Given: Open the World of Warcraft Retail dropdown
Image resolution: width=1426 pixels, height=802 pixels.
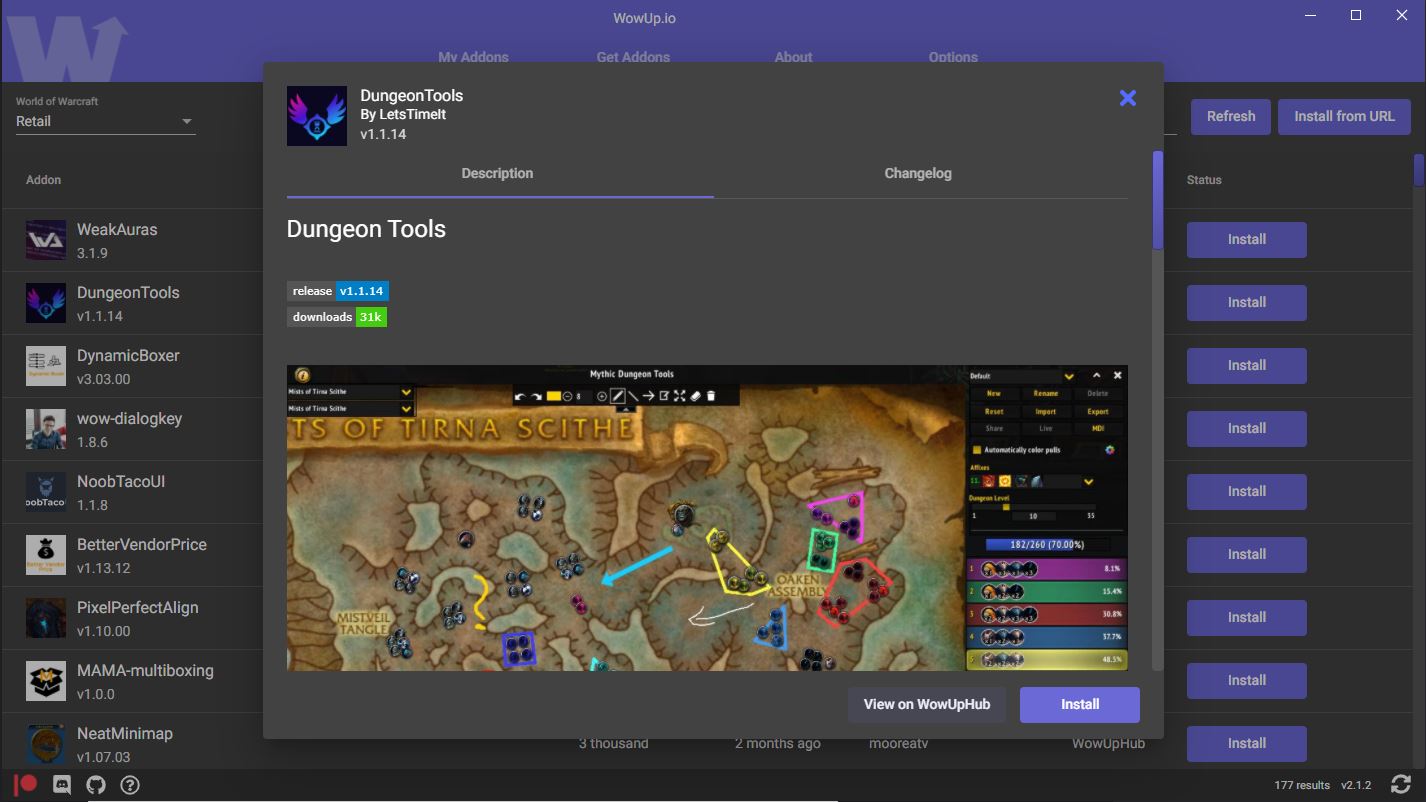Looking at the screenshot, I should (105, 121).
